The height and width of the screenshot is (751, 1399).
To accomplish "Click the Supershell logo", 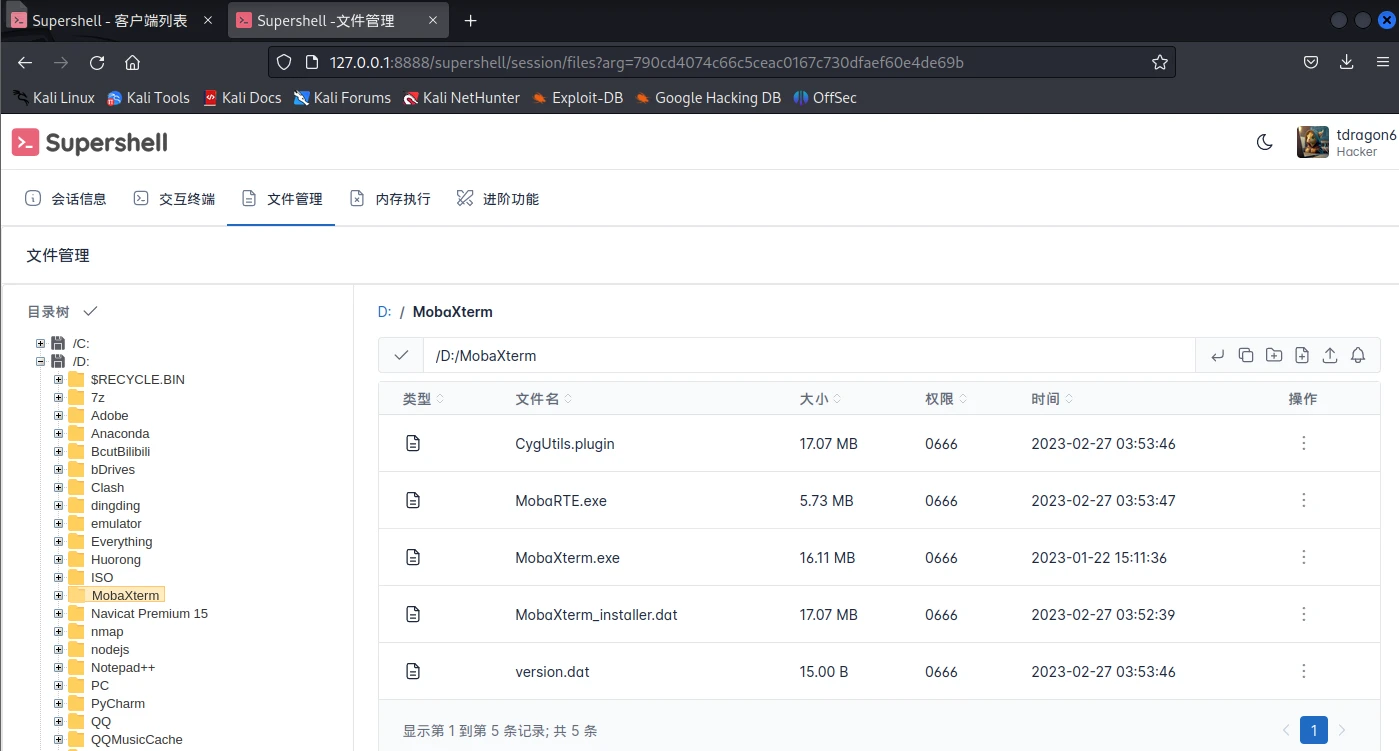I will coord(90,142).
